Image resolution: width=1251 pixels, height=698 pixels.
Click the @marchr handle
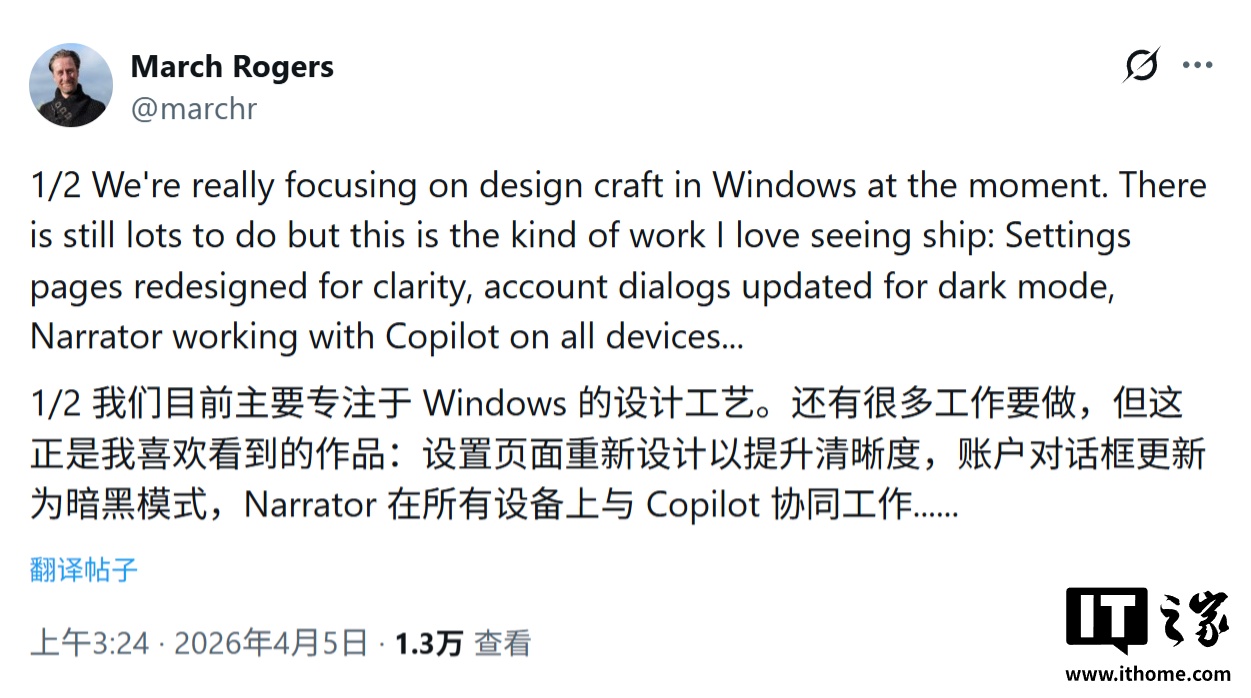point(195,109)
